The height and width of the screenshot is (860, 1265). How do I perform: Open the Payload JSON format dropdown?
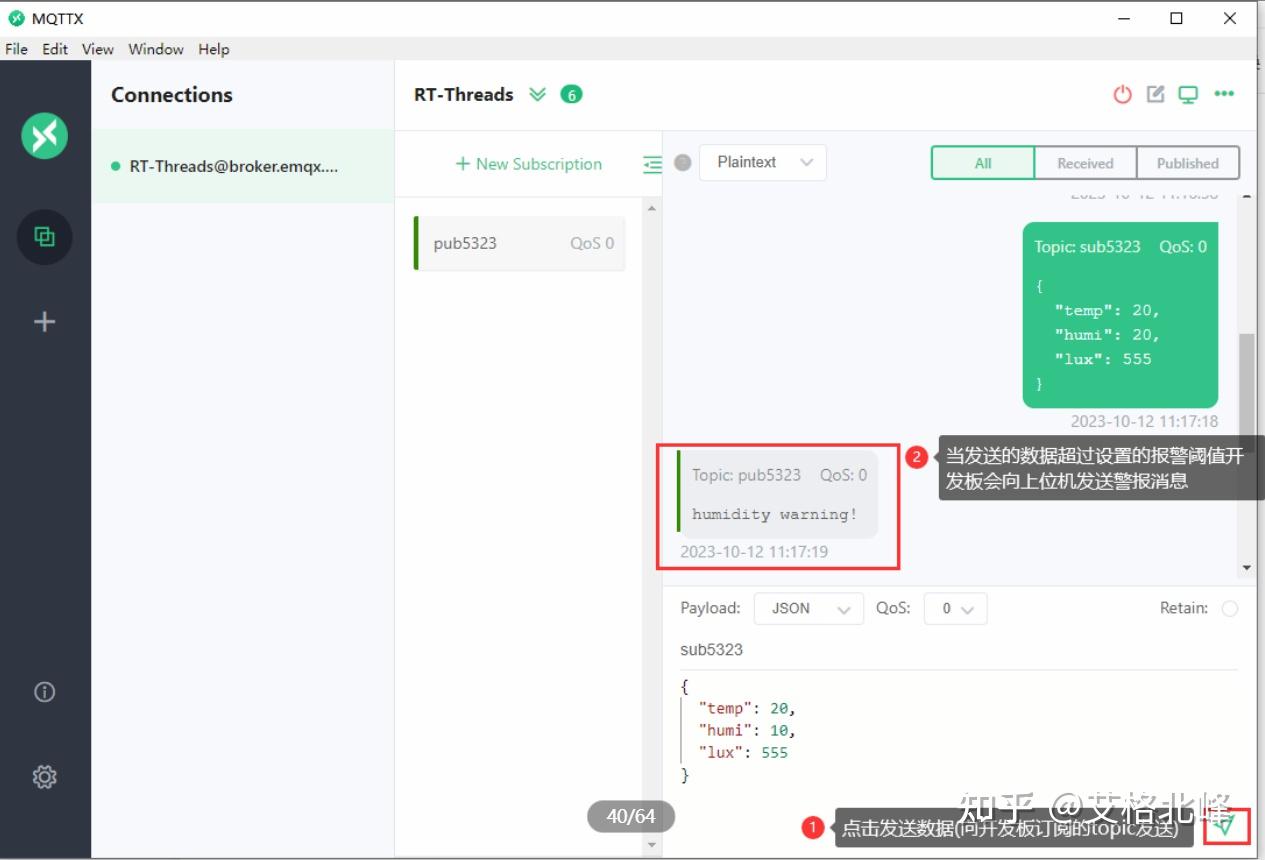(x=809, y=608)
